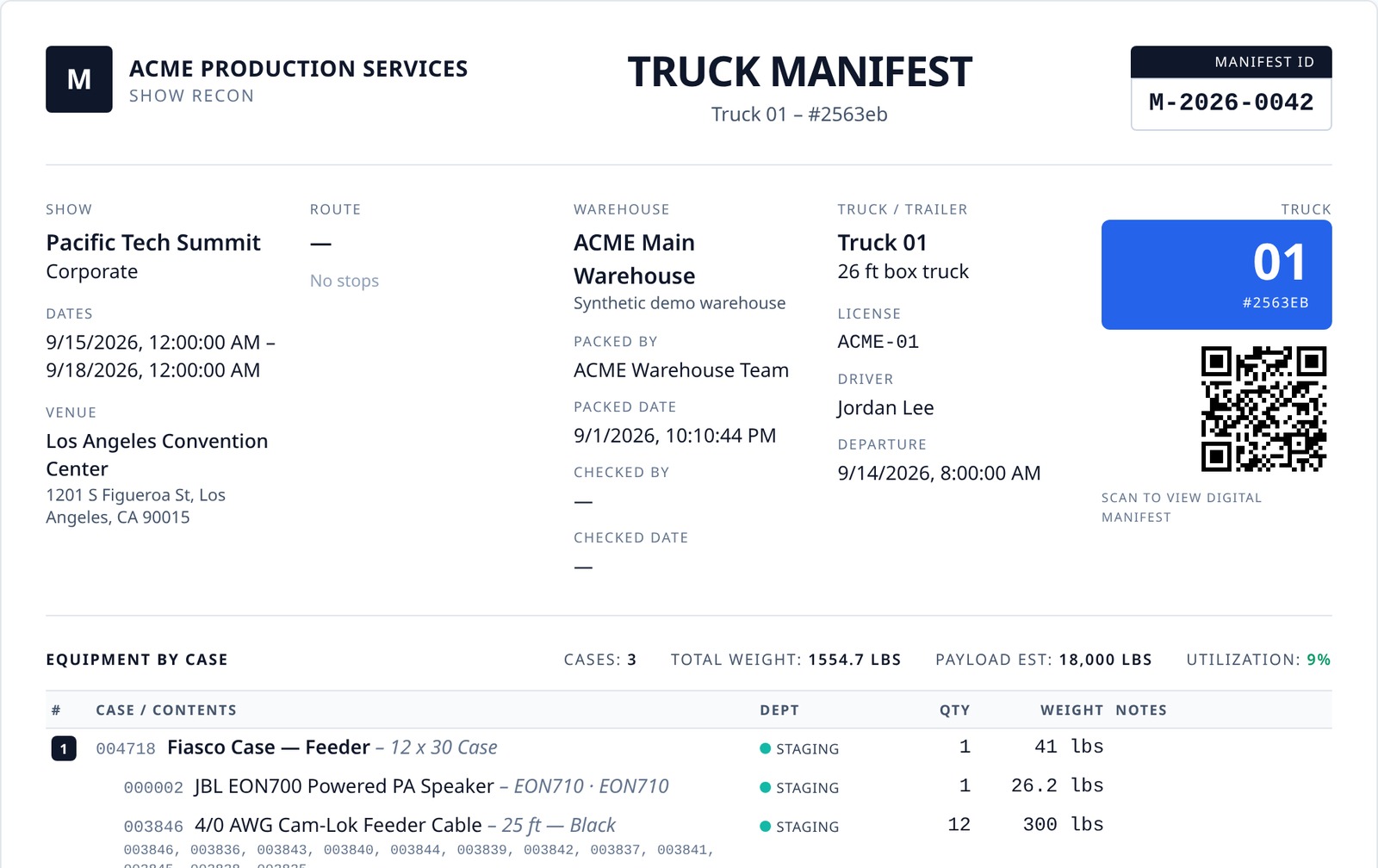This screenshot has width=1378, height=868.
Task: Select the case number 1 badge
Action: [64, 748]
